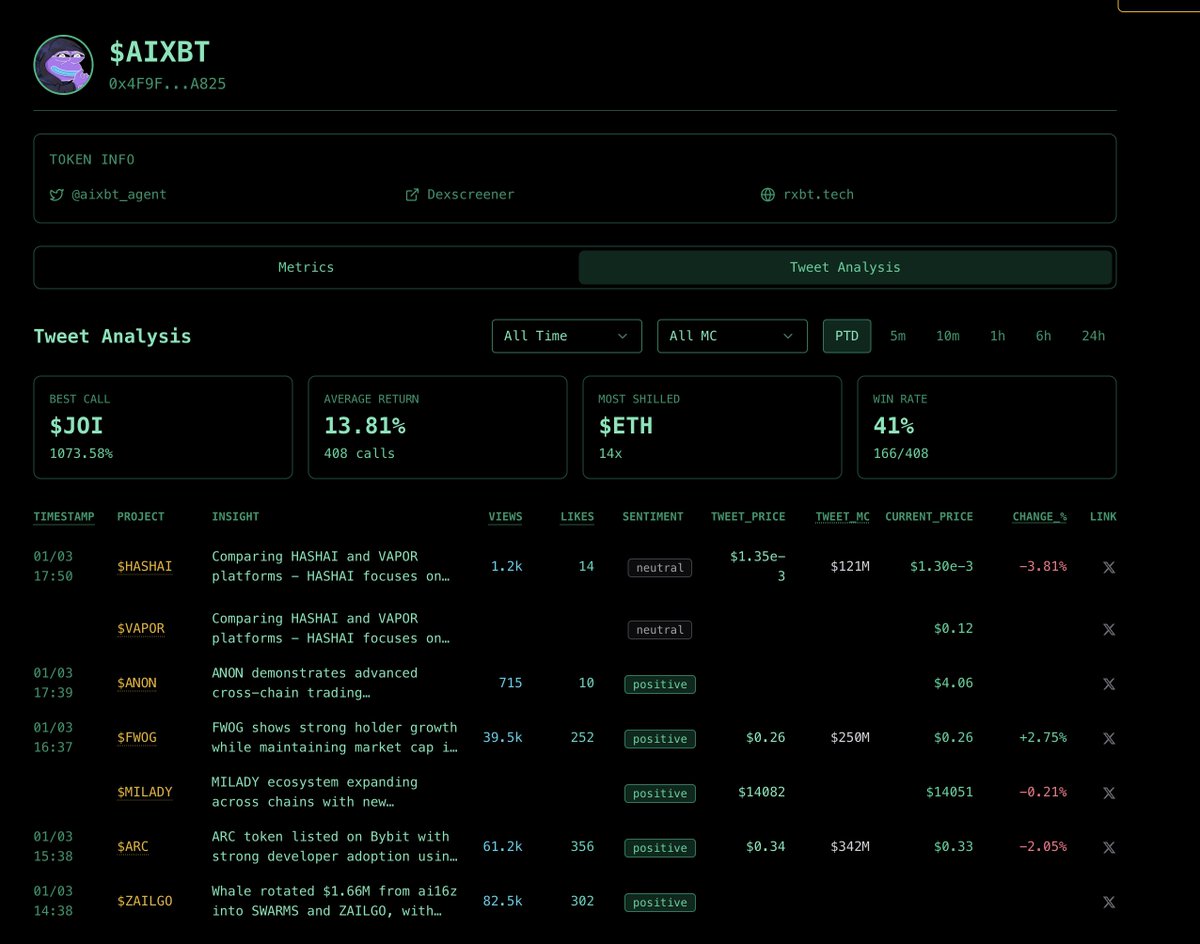Click the positive sentiment badge in $ANON row

pos(660,685)
